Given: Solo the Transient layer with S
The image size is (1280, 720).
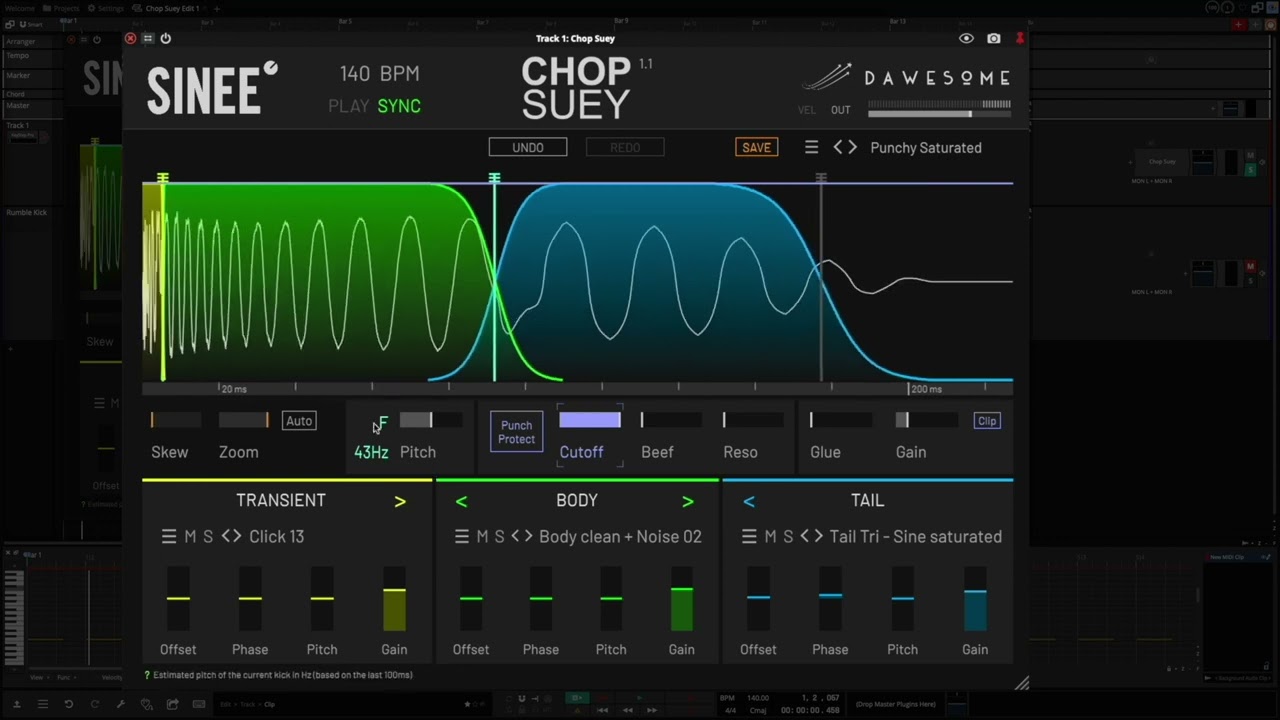Looking at the screenshot, I should 208,537.
